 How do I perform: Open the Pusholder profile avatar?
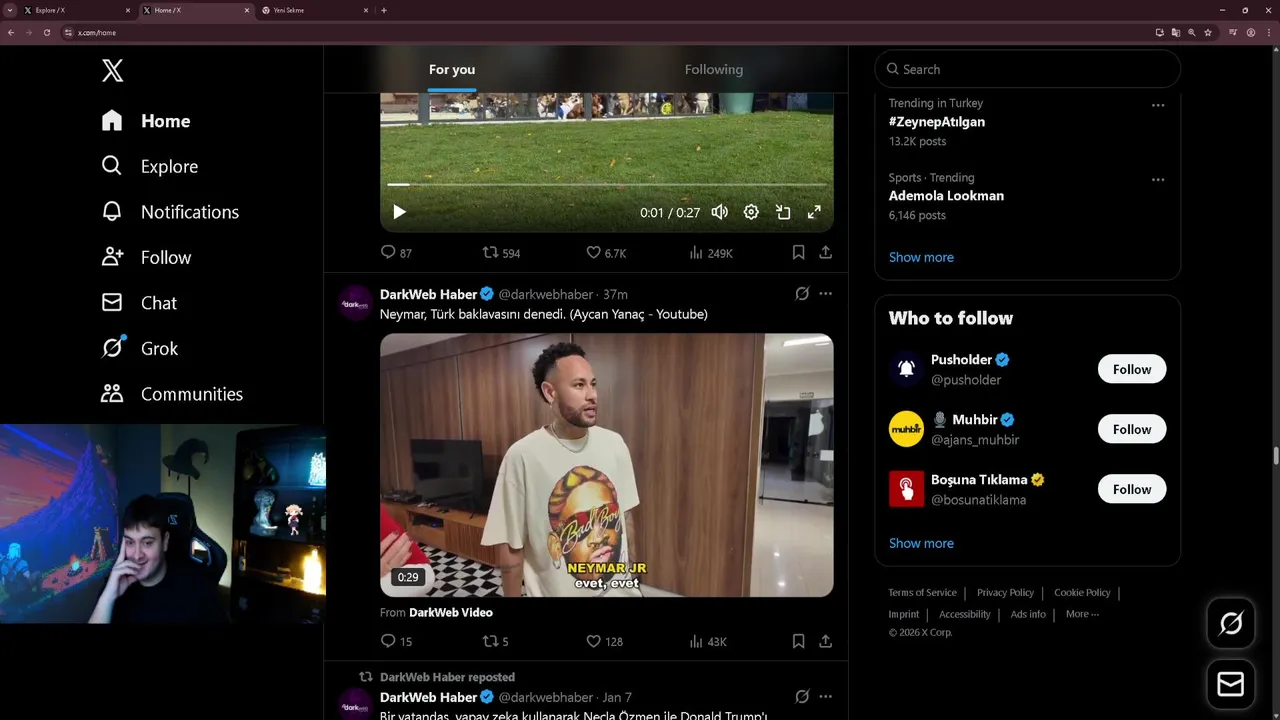[906, 369]
